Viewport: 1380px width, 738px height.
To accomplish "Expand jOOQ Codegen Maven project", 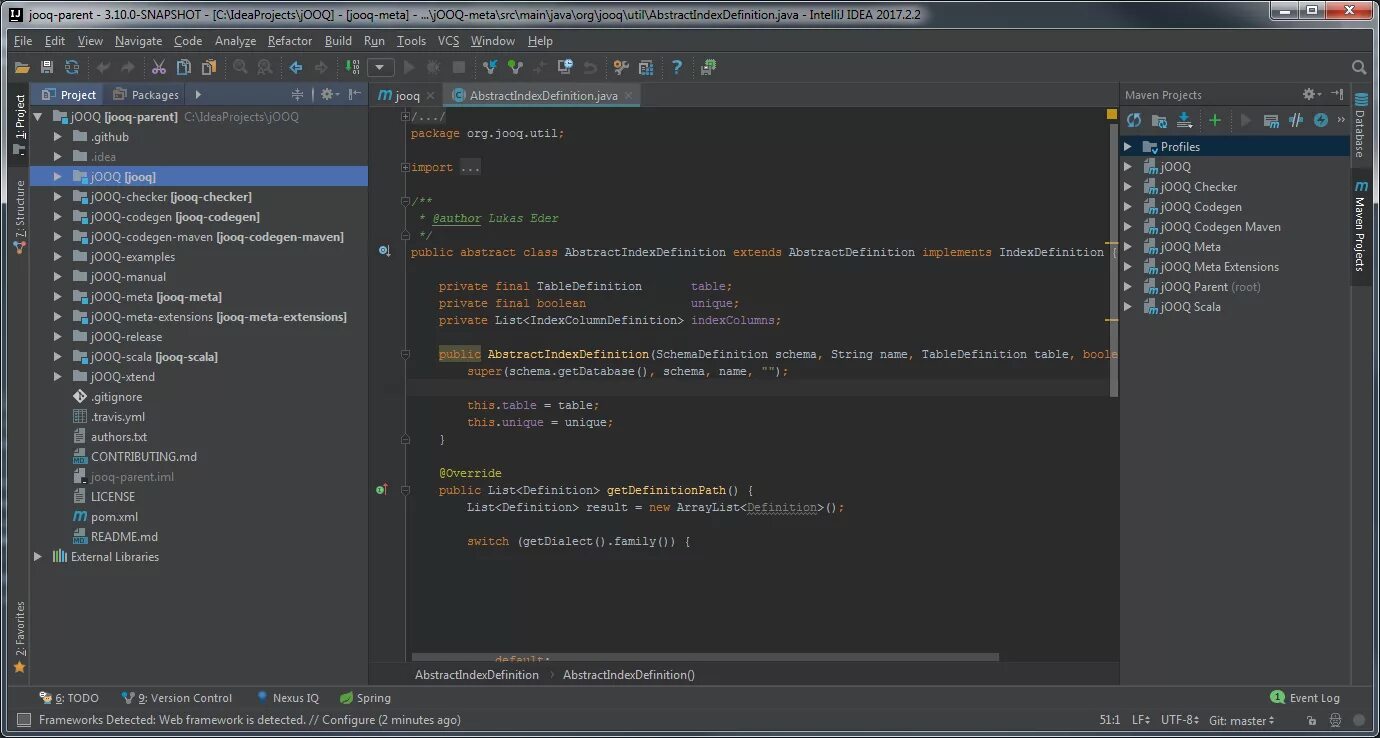I will (x=1128, y=227).
